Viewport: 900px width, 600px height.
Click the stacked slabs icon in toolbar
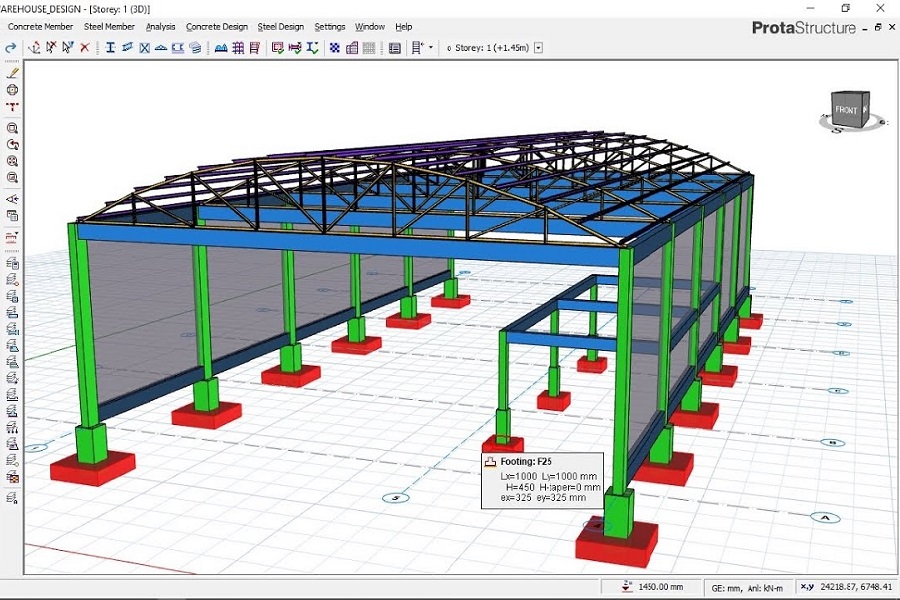pos(195,48)
